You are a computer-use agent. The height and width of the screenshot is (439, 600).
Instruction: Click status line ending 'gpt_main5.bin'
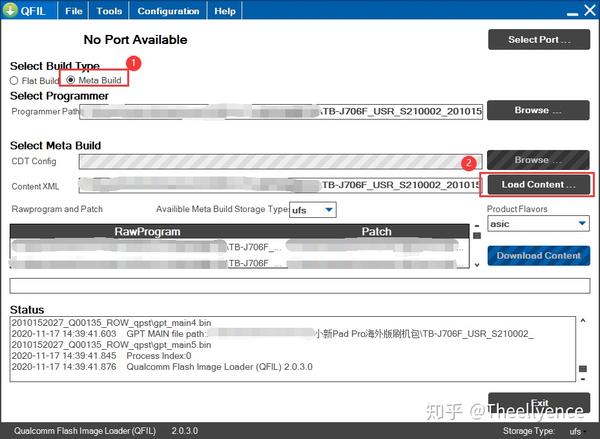point(111,345)
